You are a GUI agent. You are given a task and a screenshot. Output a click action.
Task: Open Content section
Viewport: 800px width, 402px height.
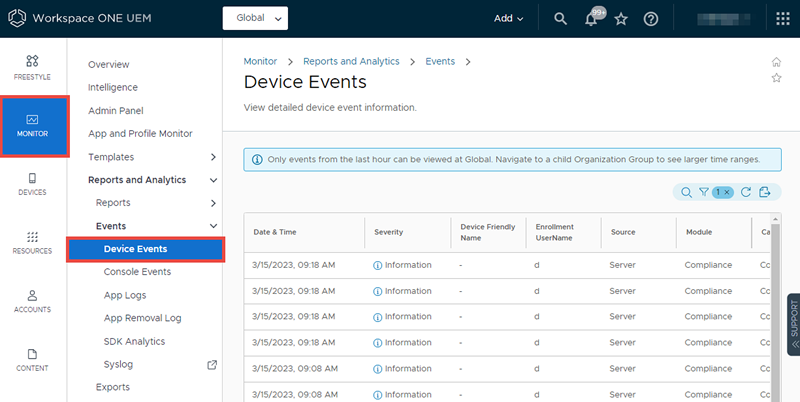point(32,360)
